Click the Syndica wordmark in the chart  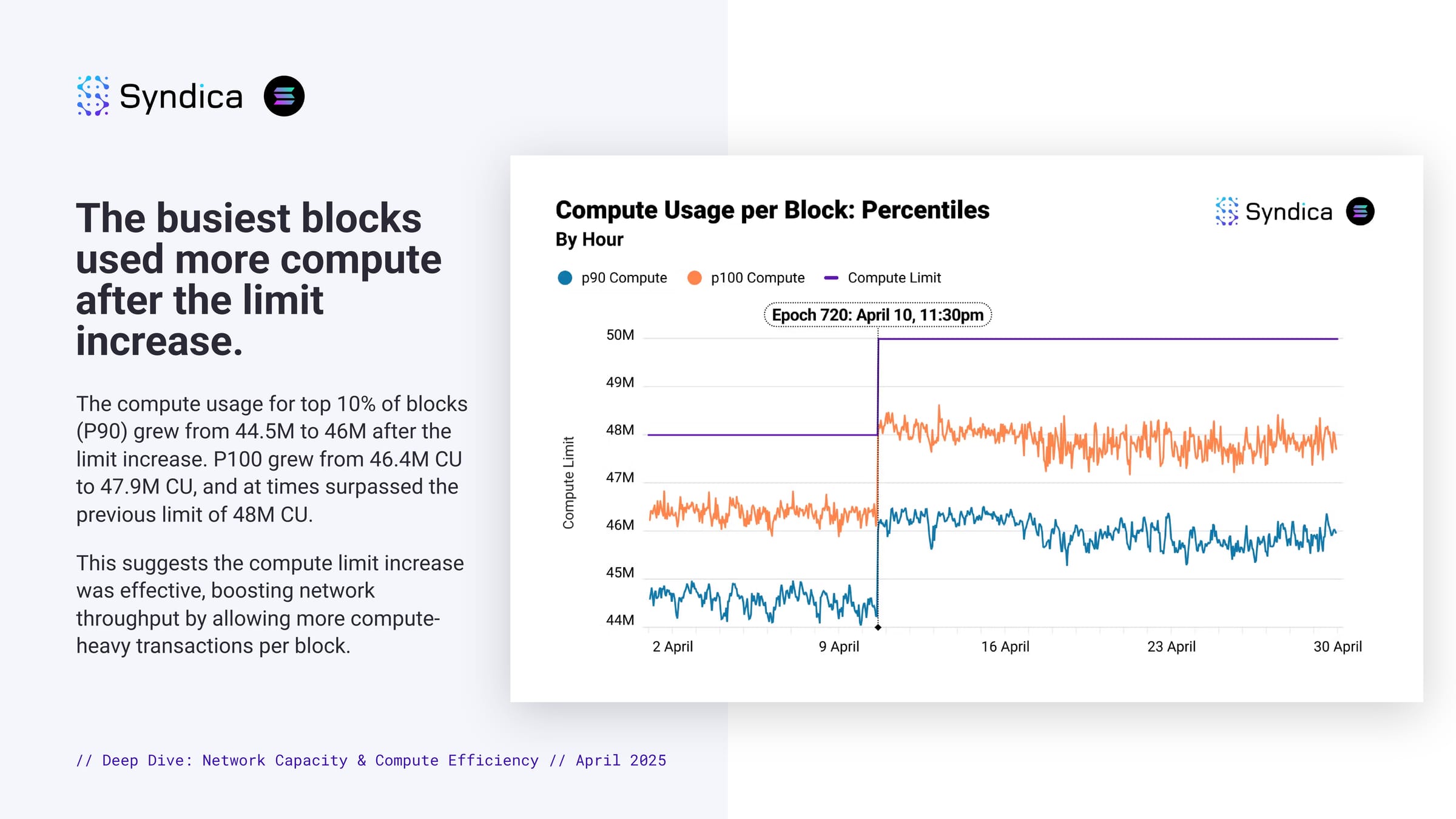(x=1289, y=212)
